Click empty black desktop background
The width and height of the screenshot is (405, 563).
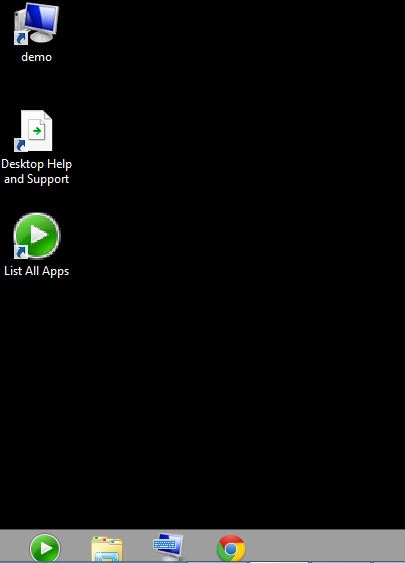[x=233, y=251]
